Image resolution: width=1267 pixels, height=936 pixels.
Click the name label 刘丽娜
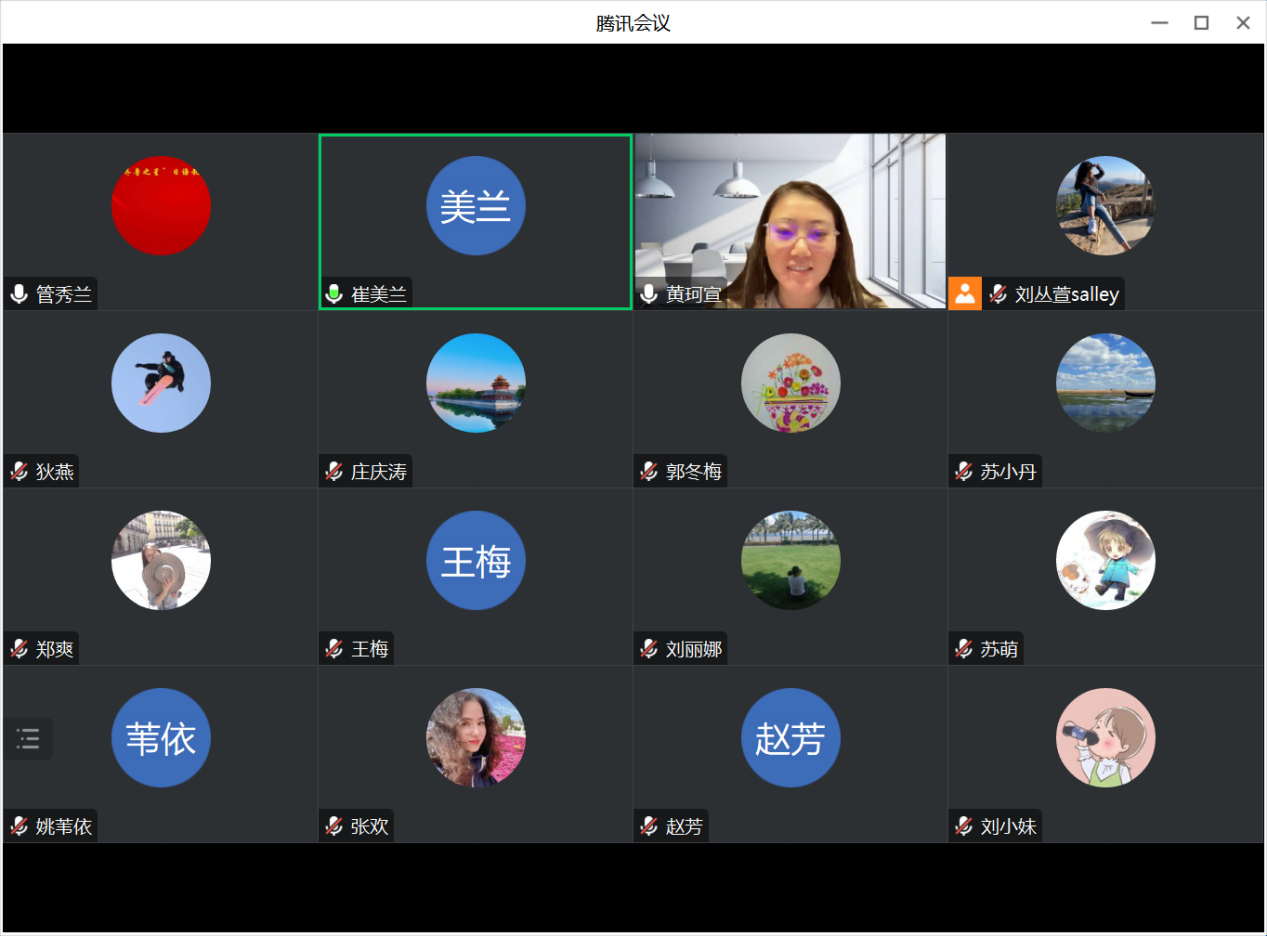click(x=694, y=650)
